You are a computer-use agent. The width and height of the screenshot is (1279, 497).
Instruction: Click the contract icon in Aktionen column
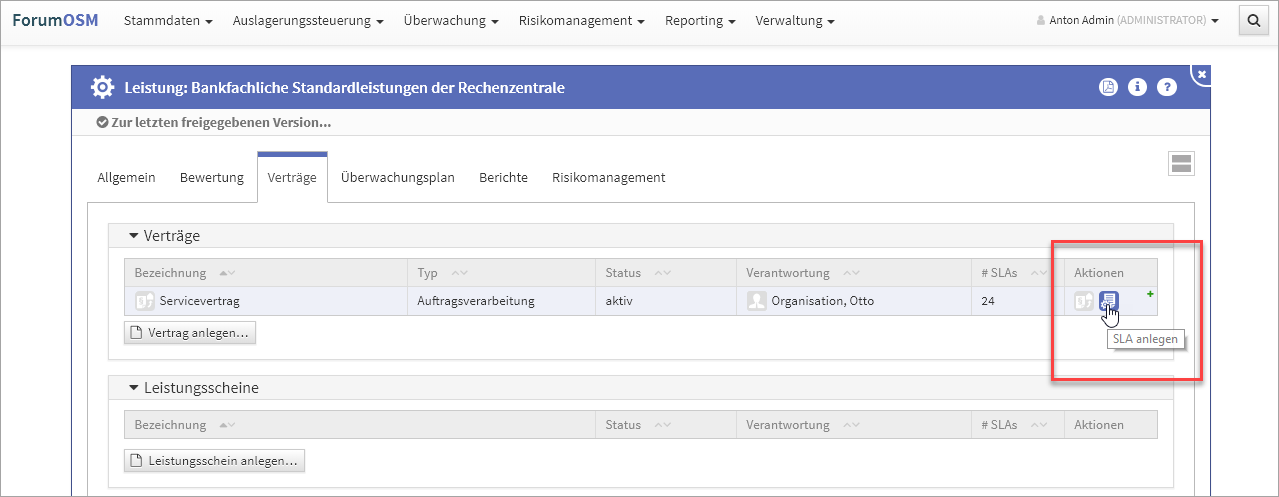[1084, 301]
